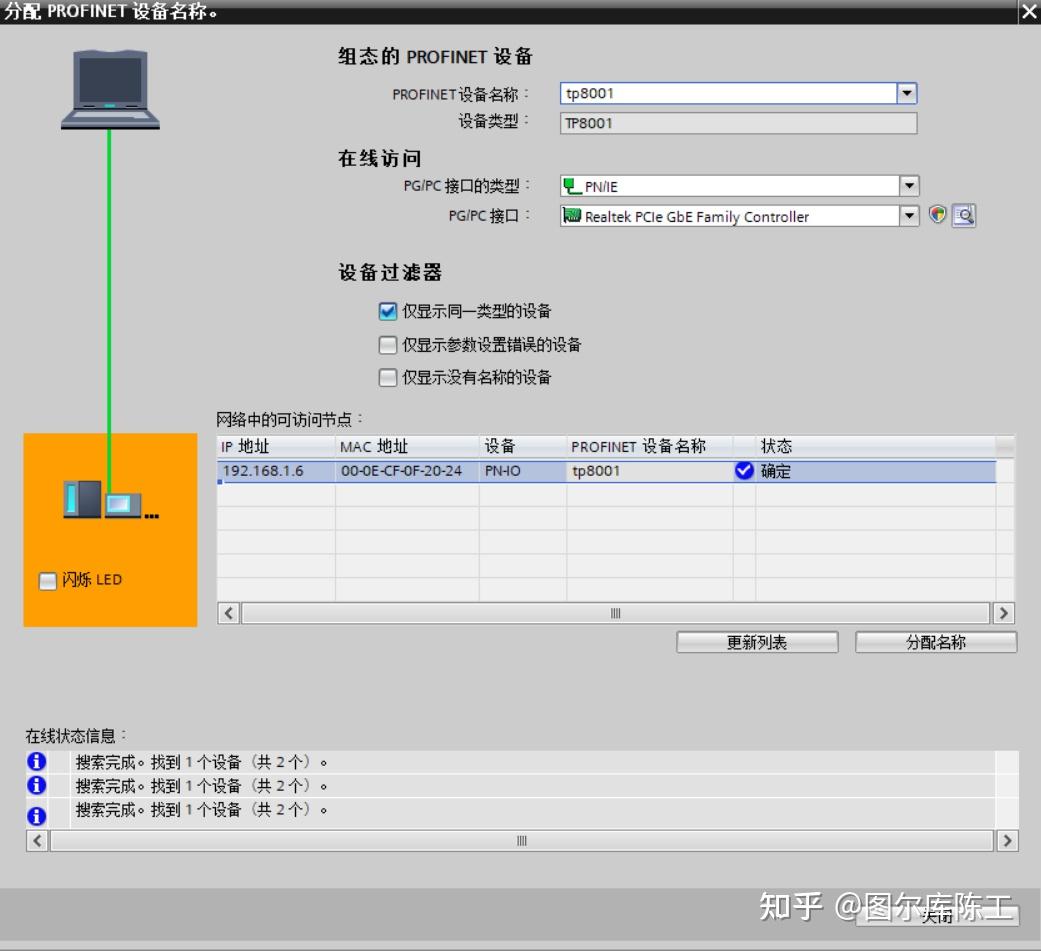Select MAC address cell 00-0E-CF-0F-20-24

coord(407,471)
